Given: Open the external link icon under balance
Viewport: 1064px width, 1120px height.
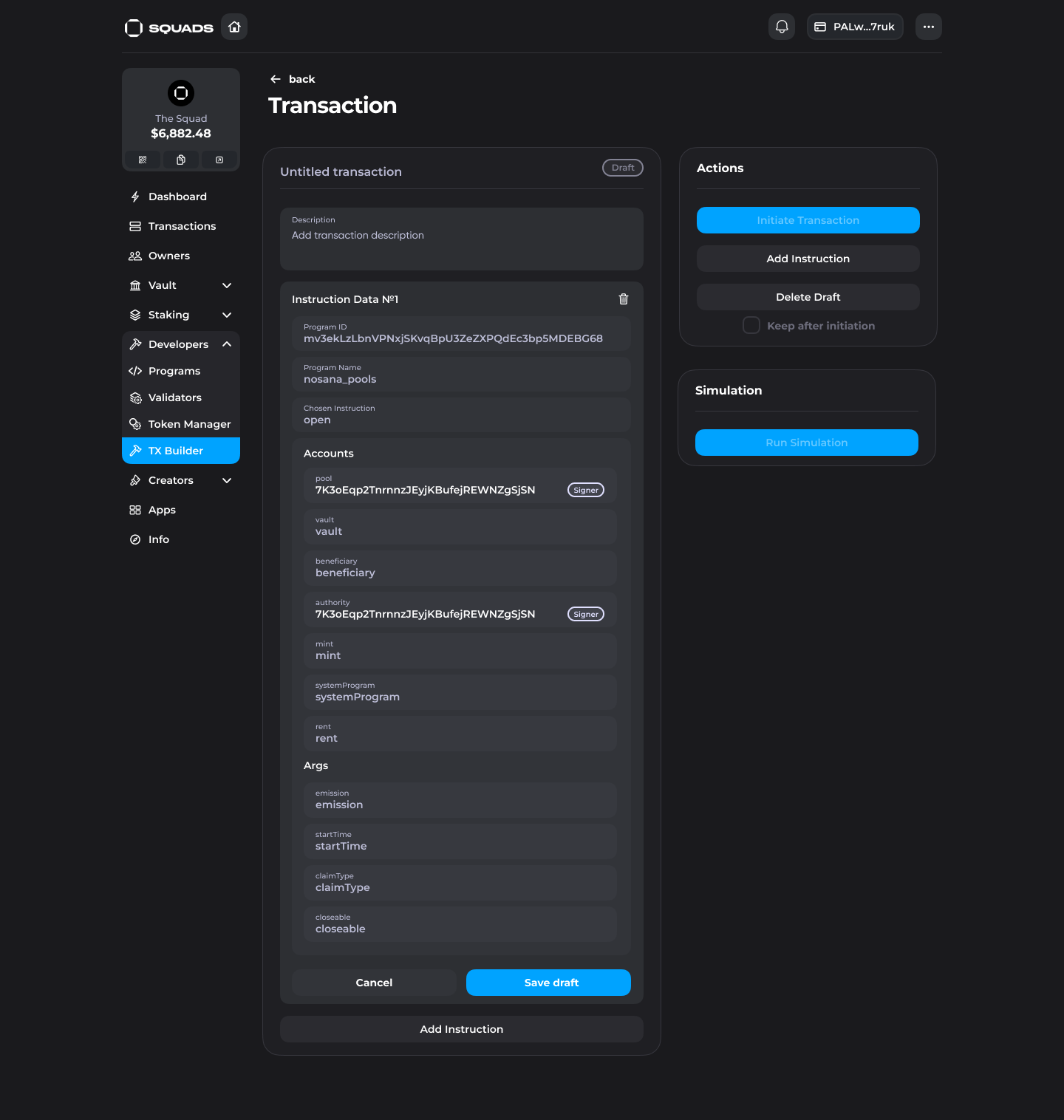Looking at the screenshot, I should click(x=219, y=160).
